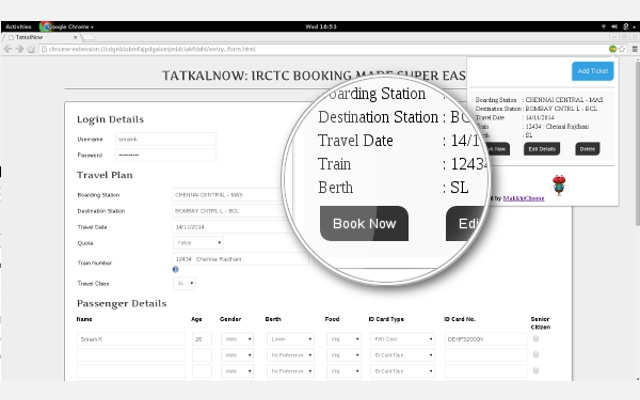This screenshot has width=640, height=400.
Task: Click the Boarding Station field
Action: 229,195
